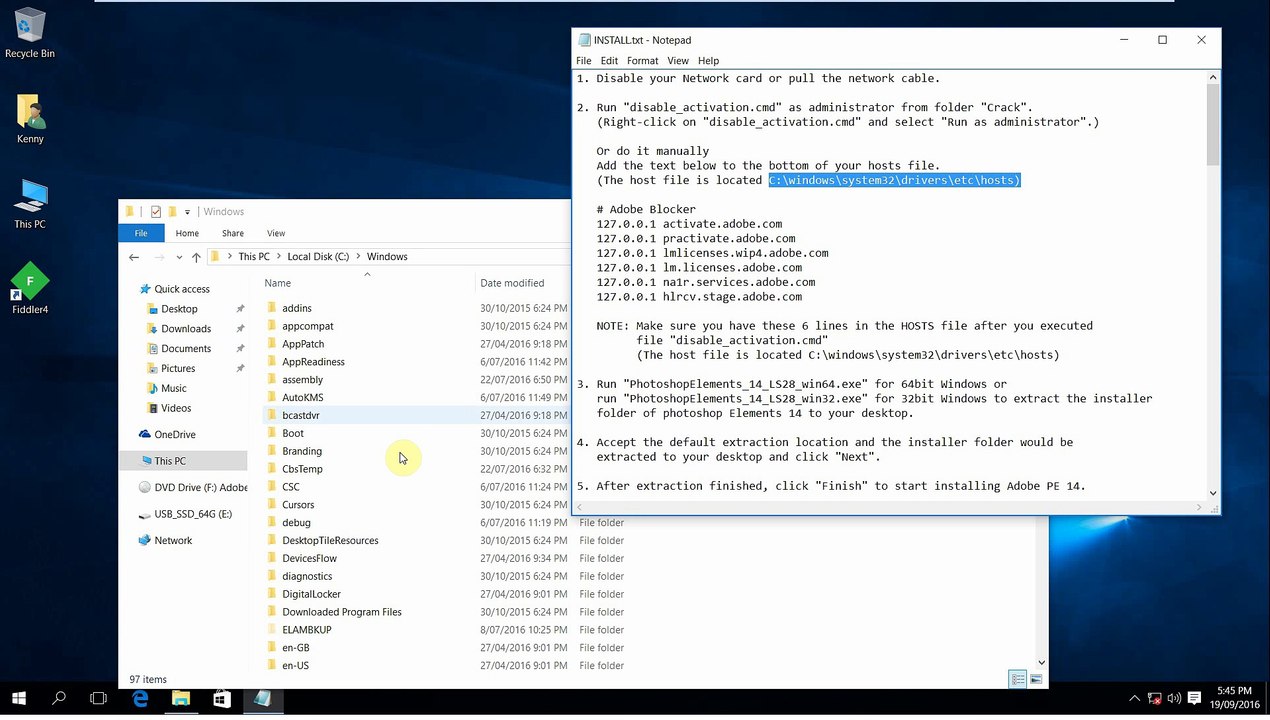The image size is (1270, 720).
Task: Select the This PC desktop shortcut
Action: [x=30, y=203]
